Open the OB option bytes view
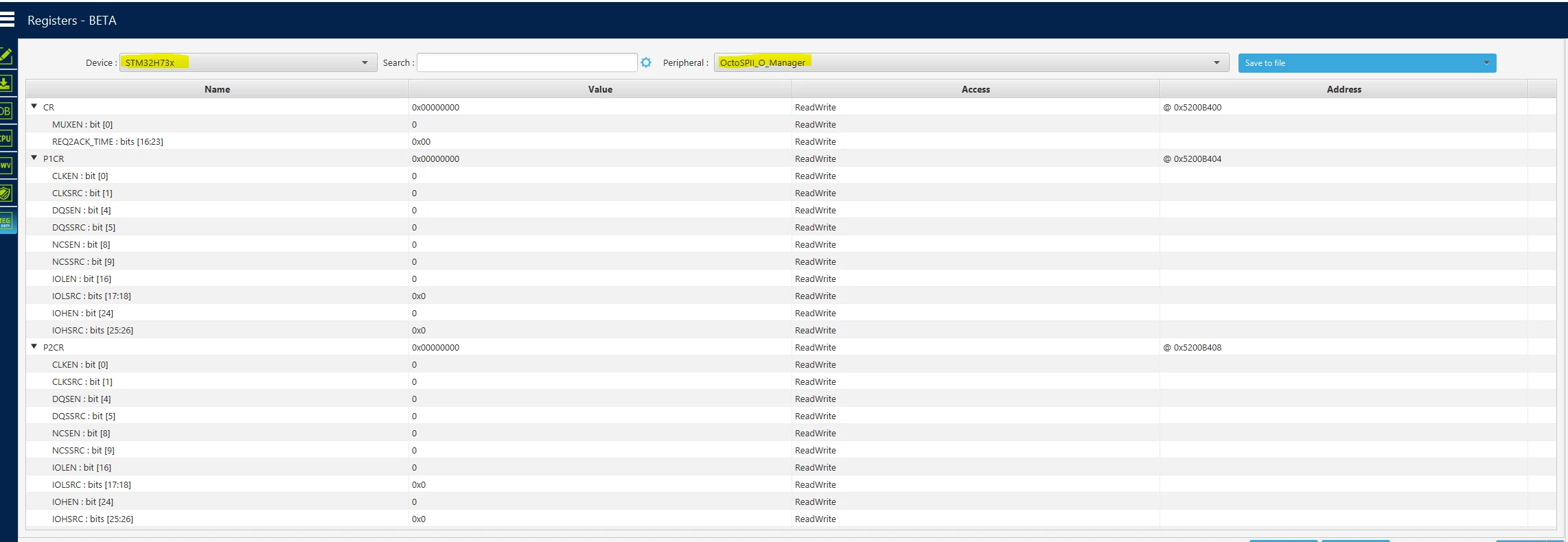 click(6, 110)
